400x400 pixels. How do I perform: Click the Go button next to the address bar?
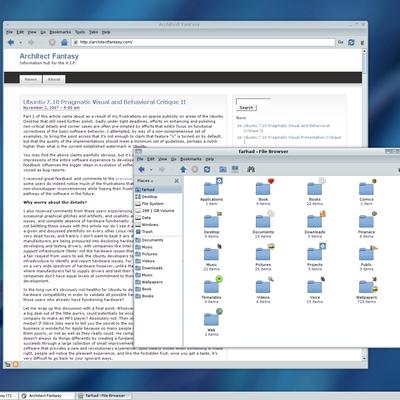[340, 42]
